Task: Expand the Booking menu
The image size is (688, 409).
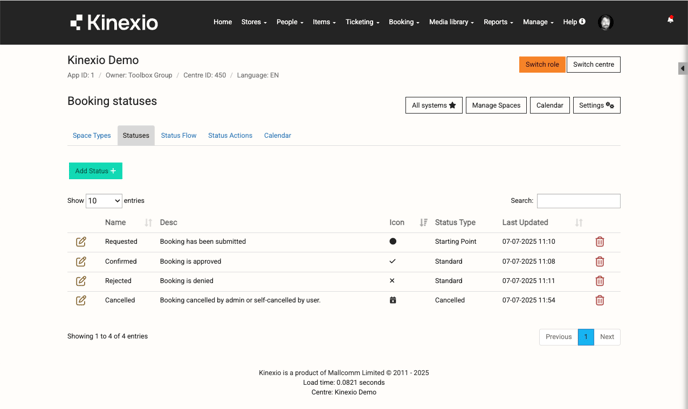Action: point(404,22)
